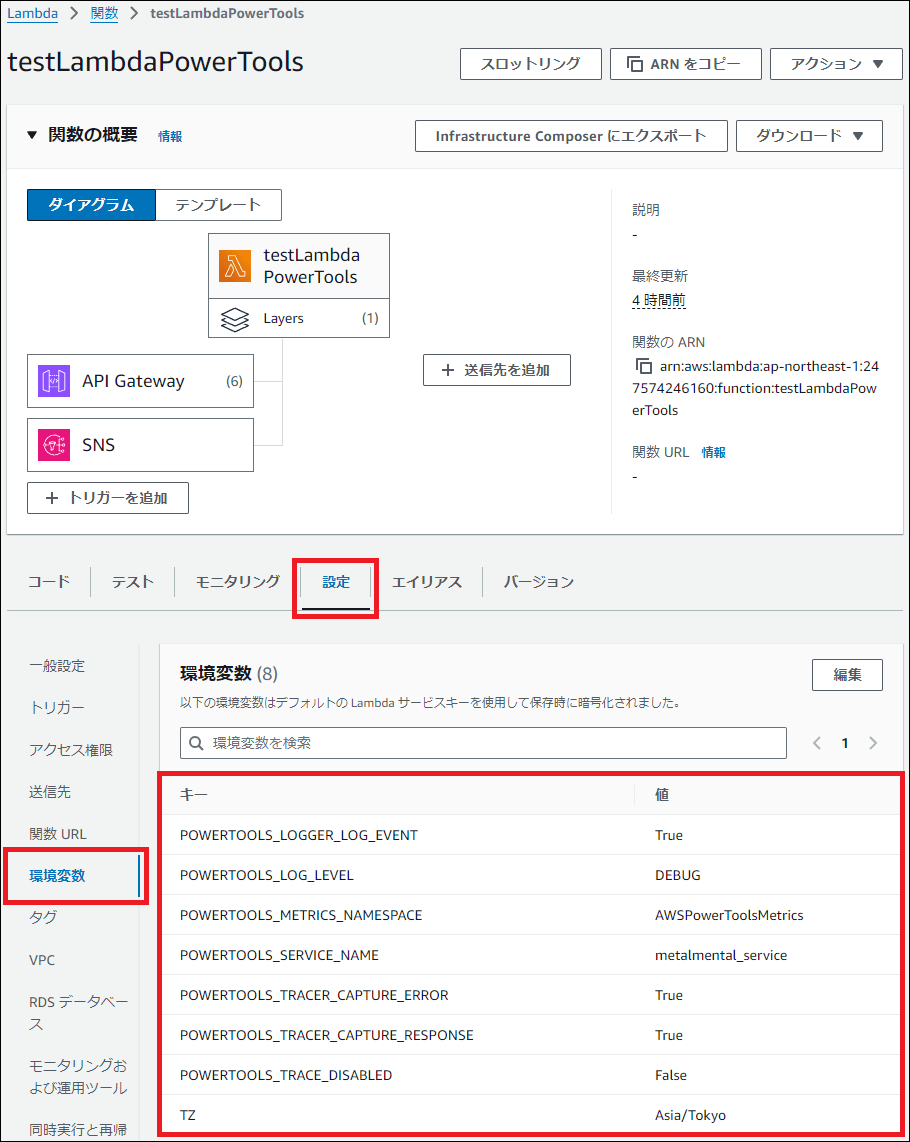Go to previous page of environment variables
Screen dimensions: 910x1142
tap(817, 743)
